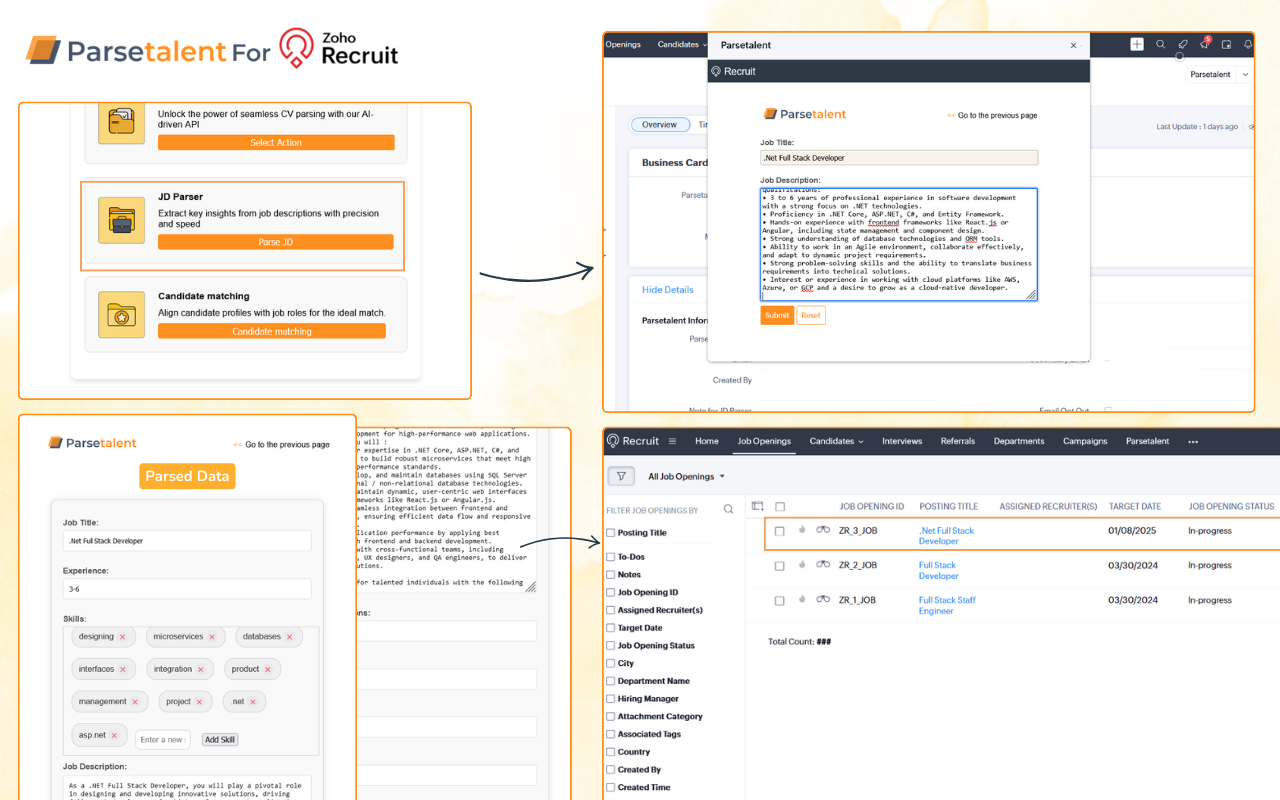
Task: Select the Overview tab in record view
Action: (x=659, y=125)
